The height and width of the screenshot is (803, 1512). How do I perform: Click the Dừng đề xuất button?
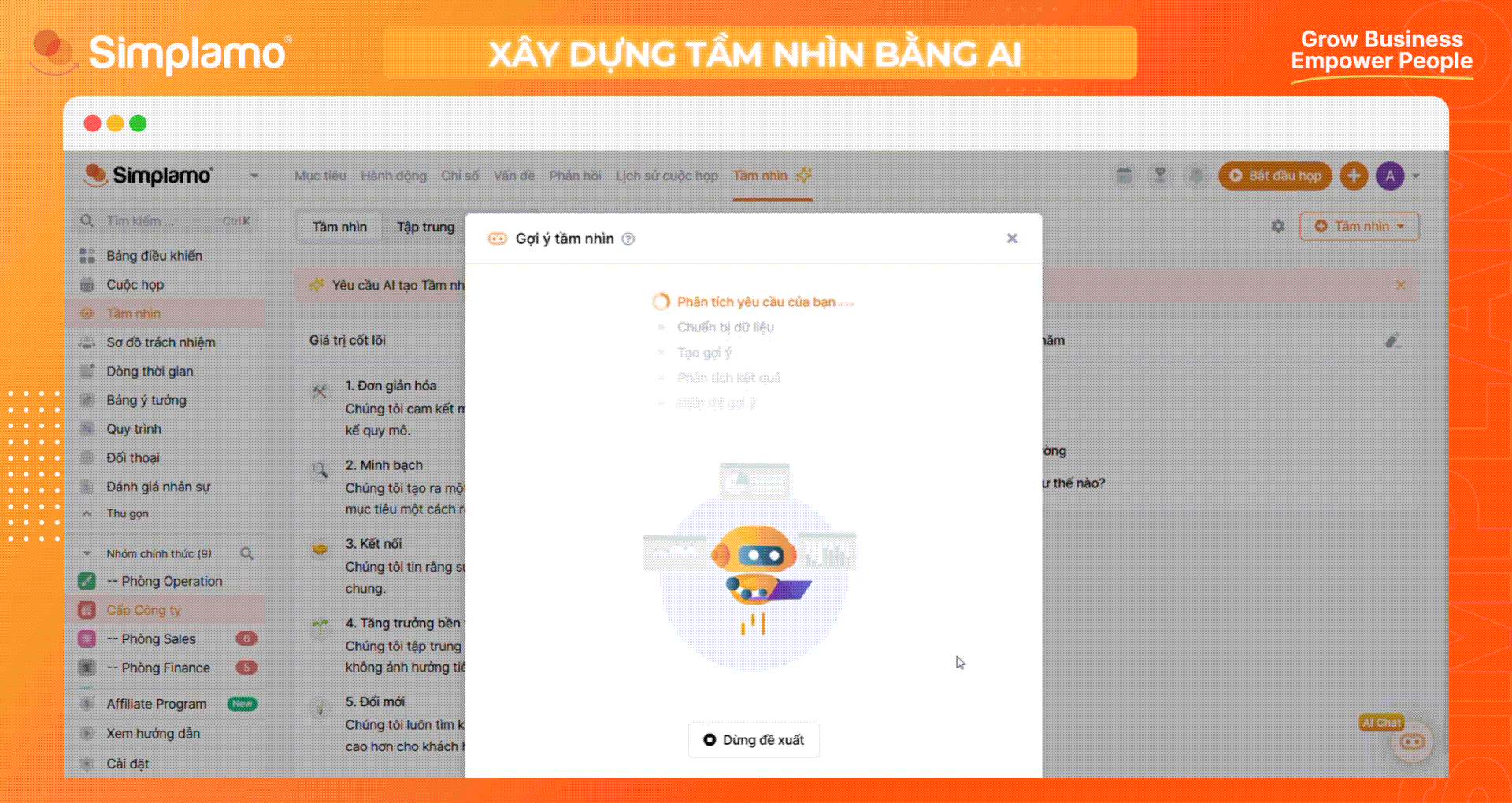click(x=754, y=740)
